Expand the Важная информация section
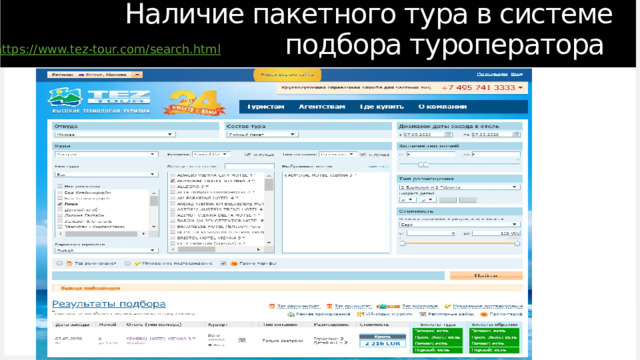The height and width of the screenshot is (360, 640). pyautogui.click(x=90, y=288)
